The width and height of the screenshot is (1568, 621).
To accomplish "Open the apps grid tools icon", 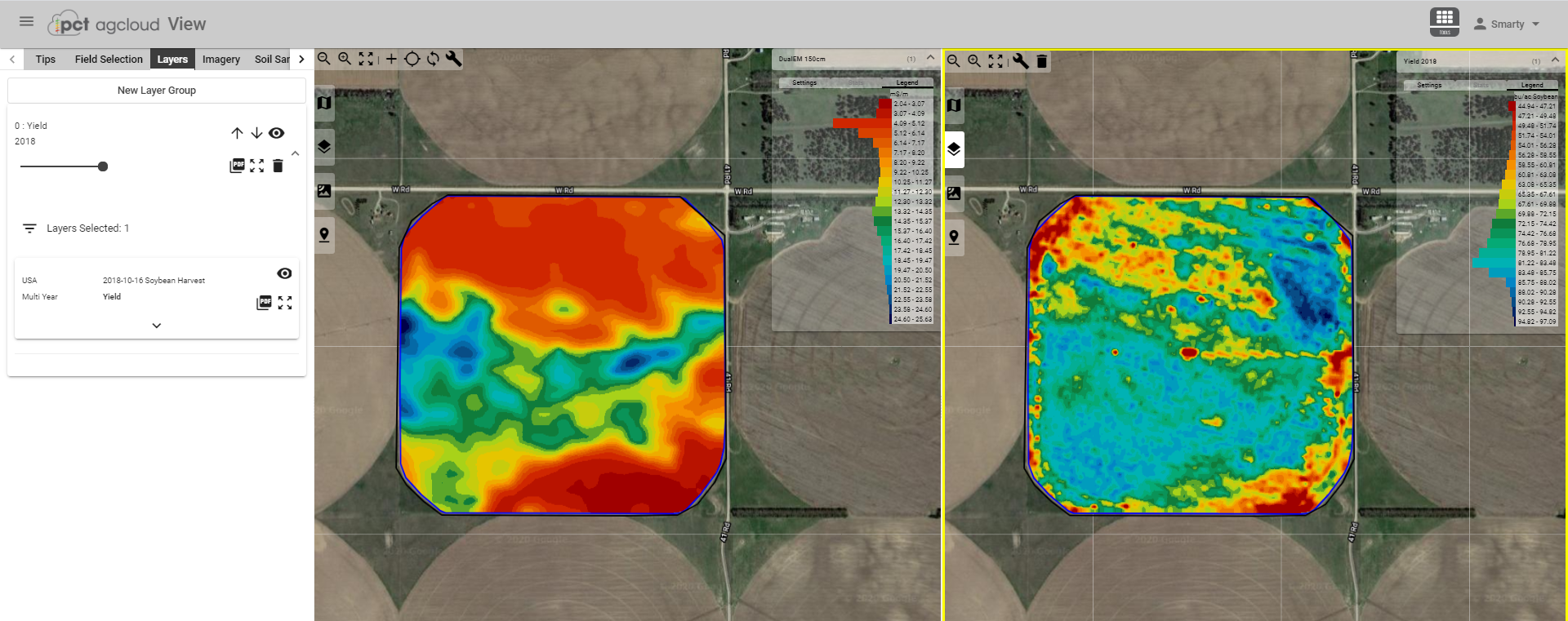I will 1445,21.
